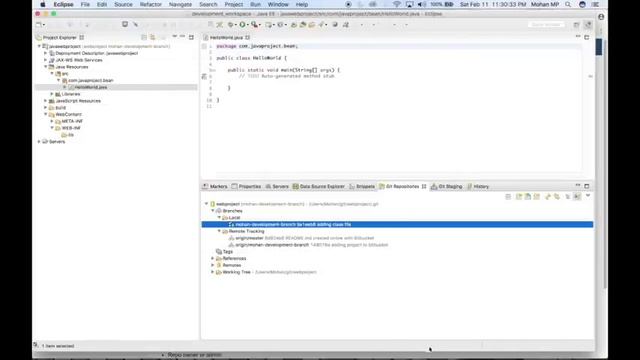Click the Run External Tools icon
Viewport: 640px width, 360px height.
coord(254,25)
